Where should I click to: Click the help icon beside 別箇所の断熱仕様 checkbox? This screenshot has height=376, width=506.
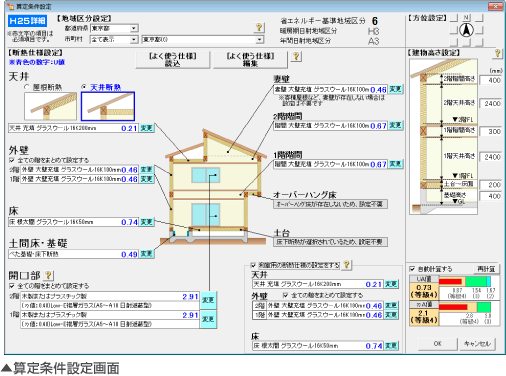pyautogui.click(x=347, y=265)
